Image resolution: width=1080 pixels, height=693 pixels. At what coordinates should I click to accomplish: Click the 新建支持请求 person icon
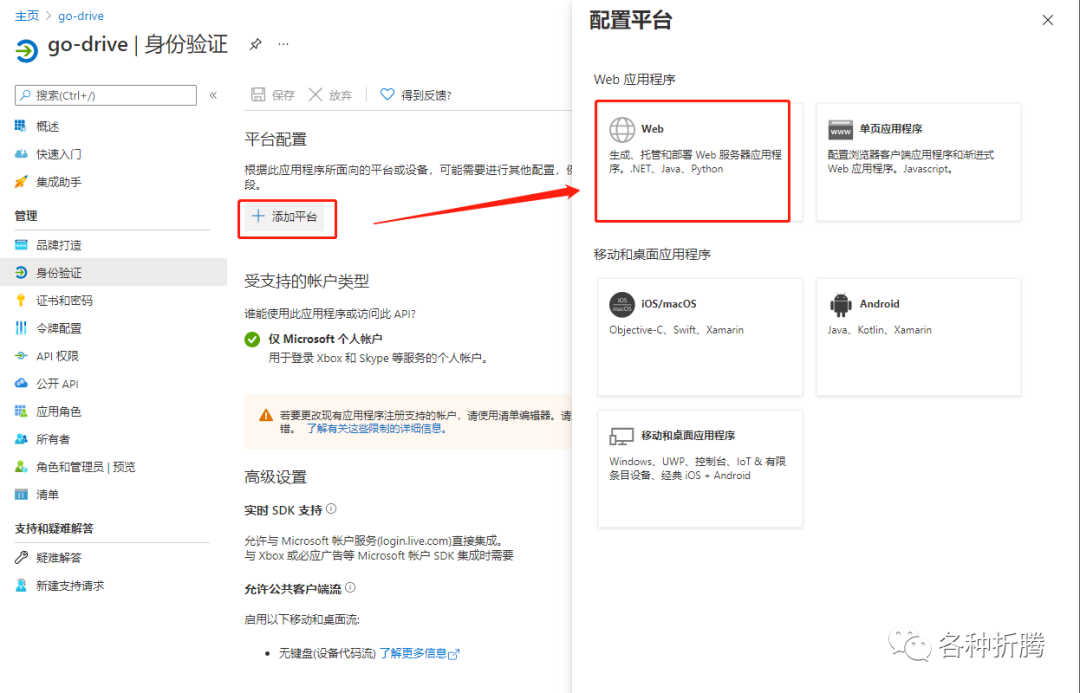(x=21, y=586)
